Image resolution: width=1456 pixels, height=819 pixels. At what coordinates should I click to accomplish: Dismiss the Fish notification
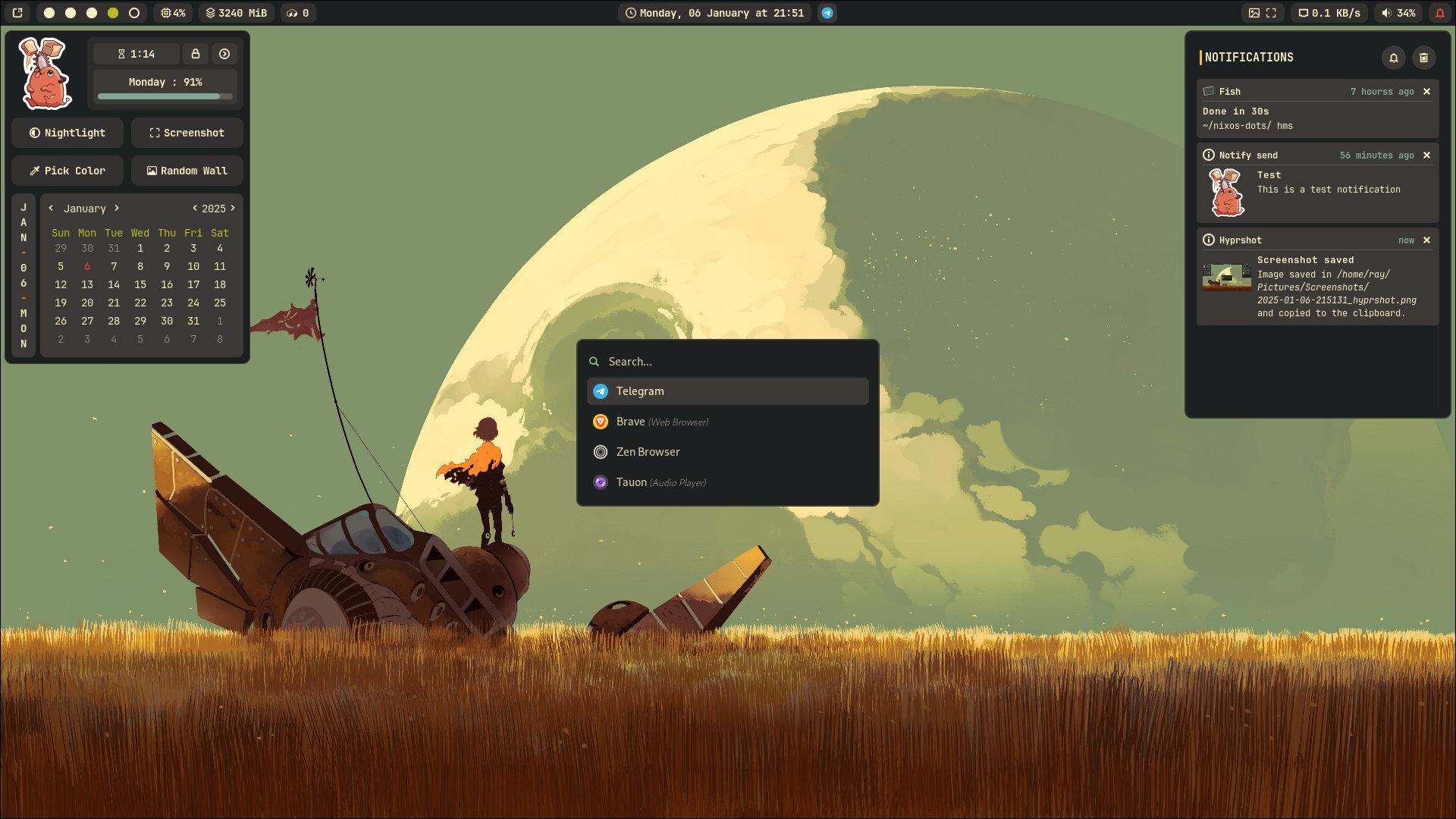pyautogui.click(x=1427, y=92)
